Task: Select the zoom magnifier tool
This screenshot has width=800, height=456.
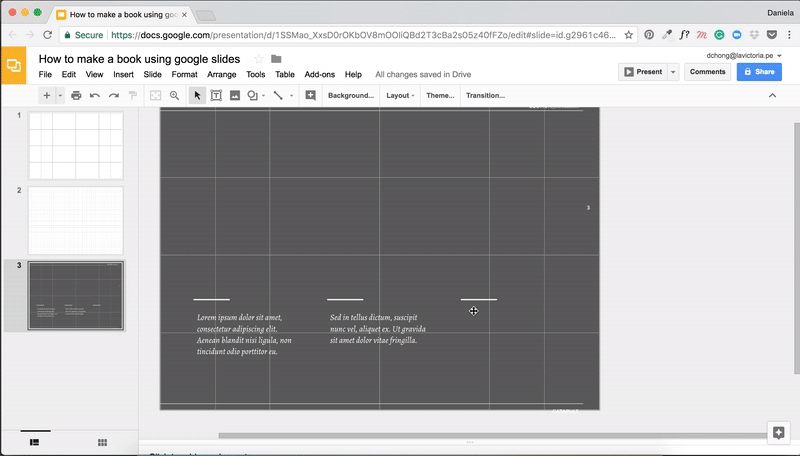Action: click(174, 95)
